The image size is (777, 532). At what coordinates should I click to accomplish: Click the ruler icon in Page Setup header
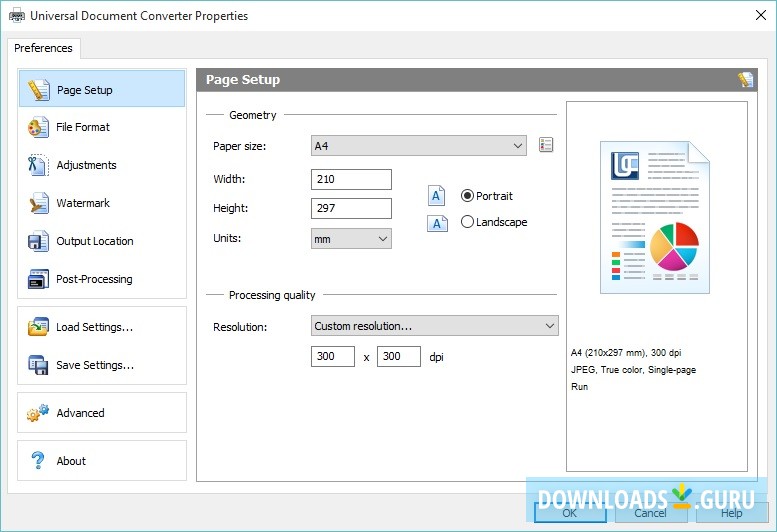click(745, 80)
